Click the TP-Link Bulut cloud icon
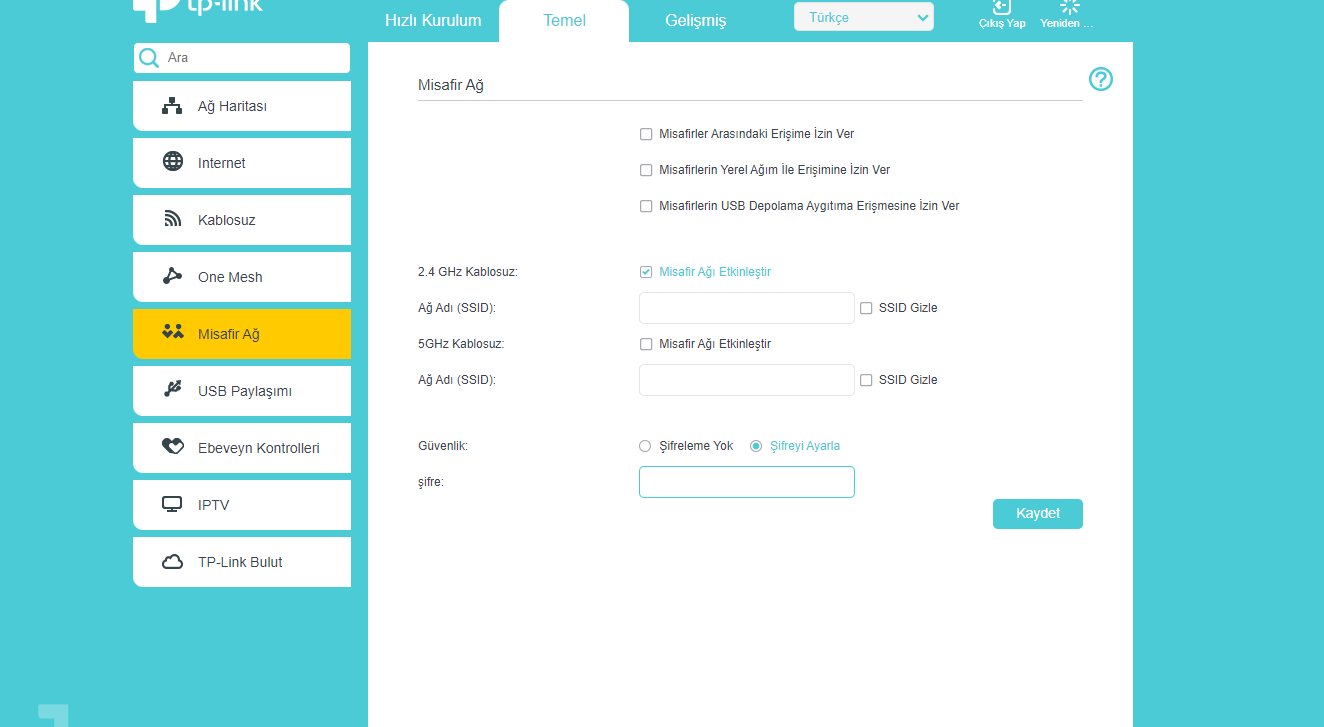The width and height of the screenshot is (1324, 727). click(173, 562)
